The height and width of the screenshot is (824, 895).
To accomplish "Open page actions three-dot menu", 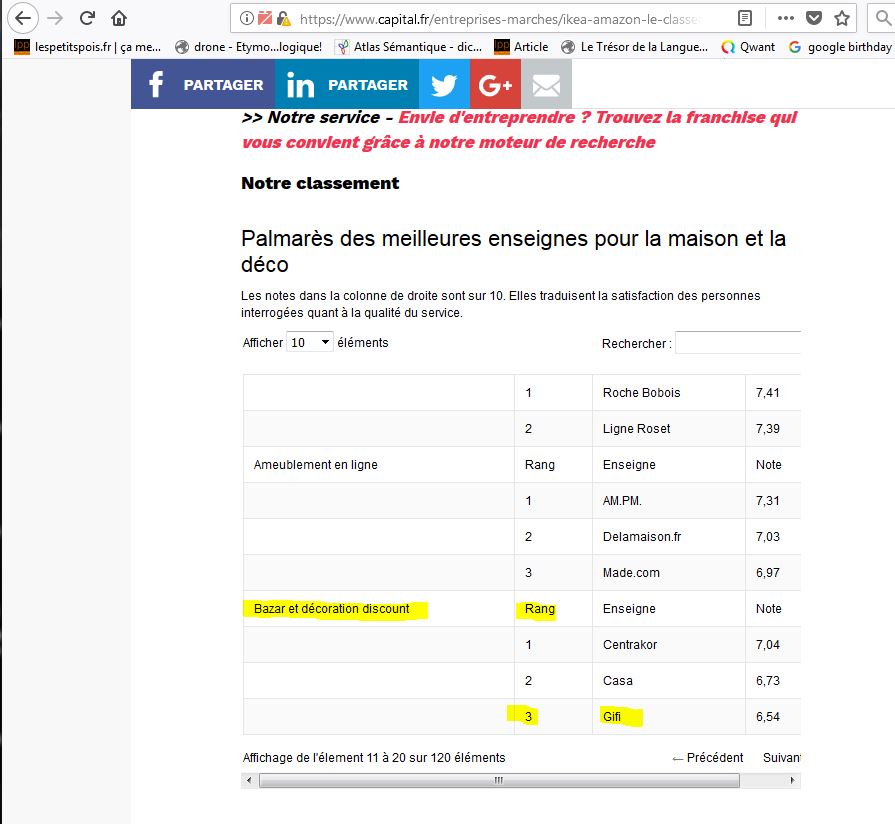I will [x=786, y=19].
